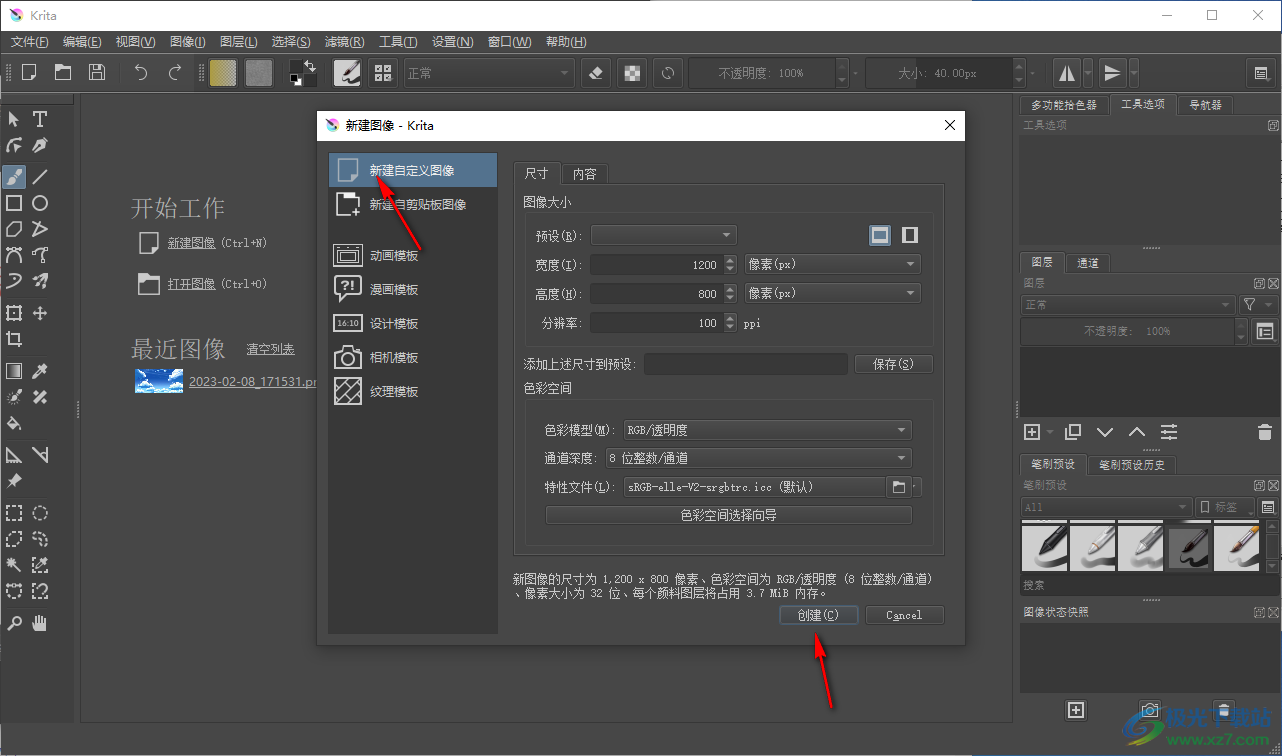Select the Pan hand tool
1282x756 pixels.
(40, 623)
